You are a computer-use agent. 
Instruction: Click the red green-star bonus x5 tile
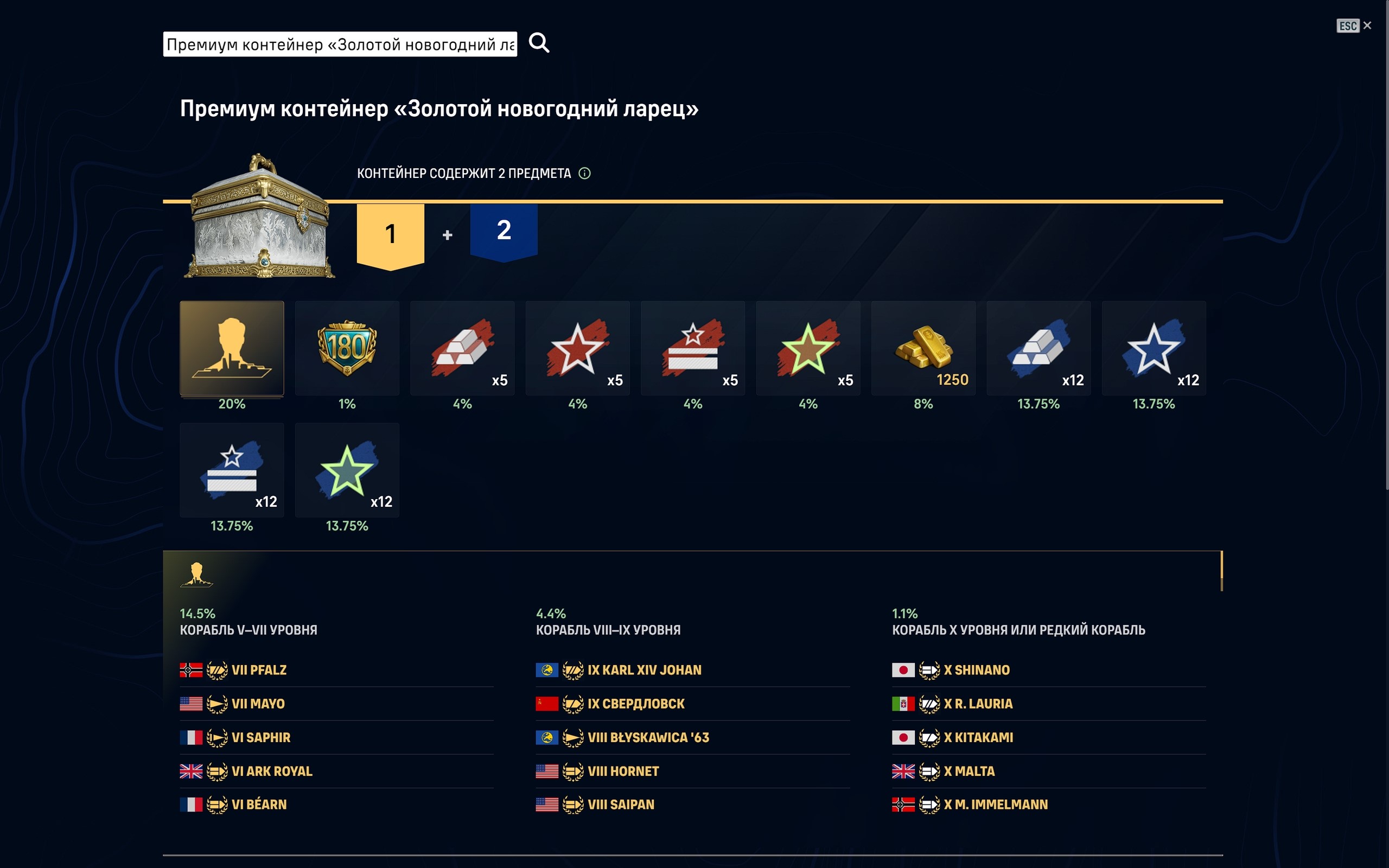tap(807, 348)
